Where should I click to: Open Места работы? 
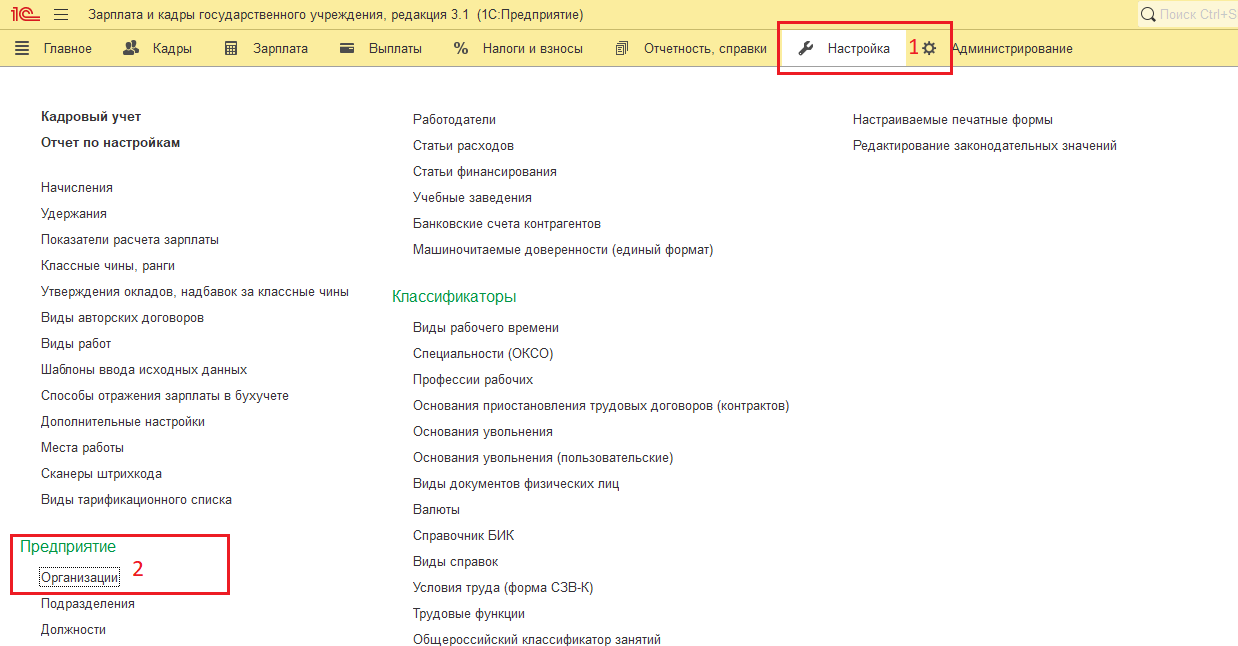tap(82, 448)
